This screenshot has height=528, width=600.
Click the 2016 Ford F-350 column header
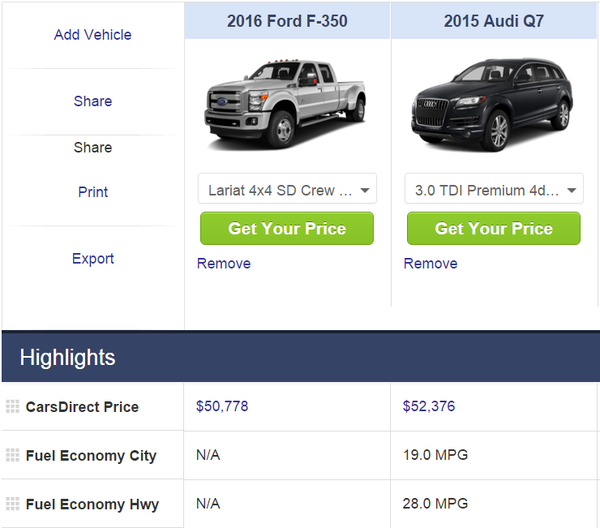click(x=287, y=20)
